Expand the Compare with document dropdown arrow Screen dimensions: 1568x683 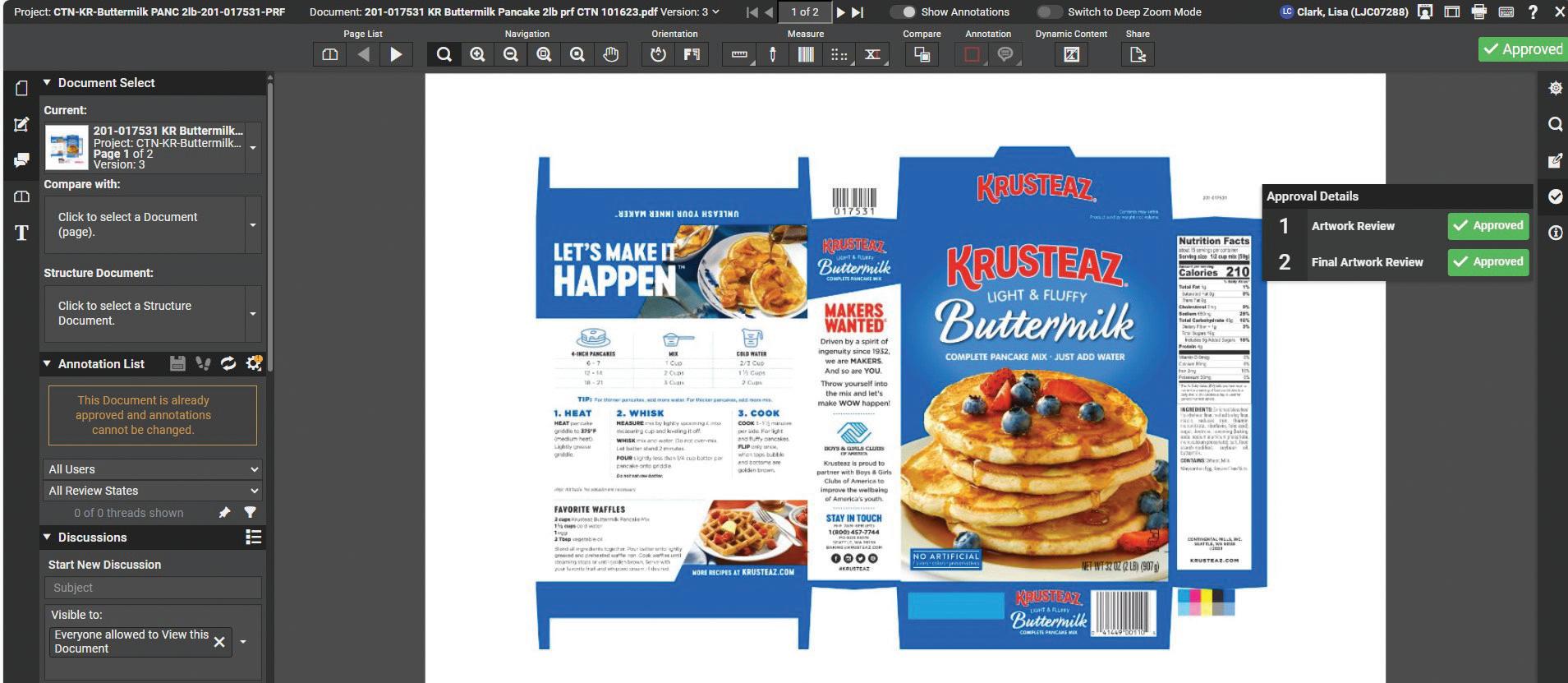coord(253,224)
